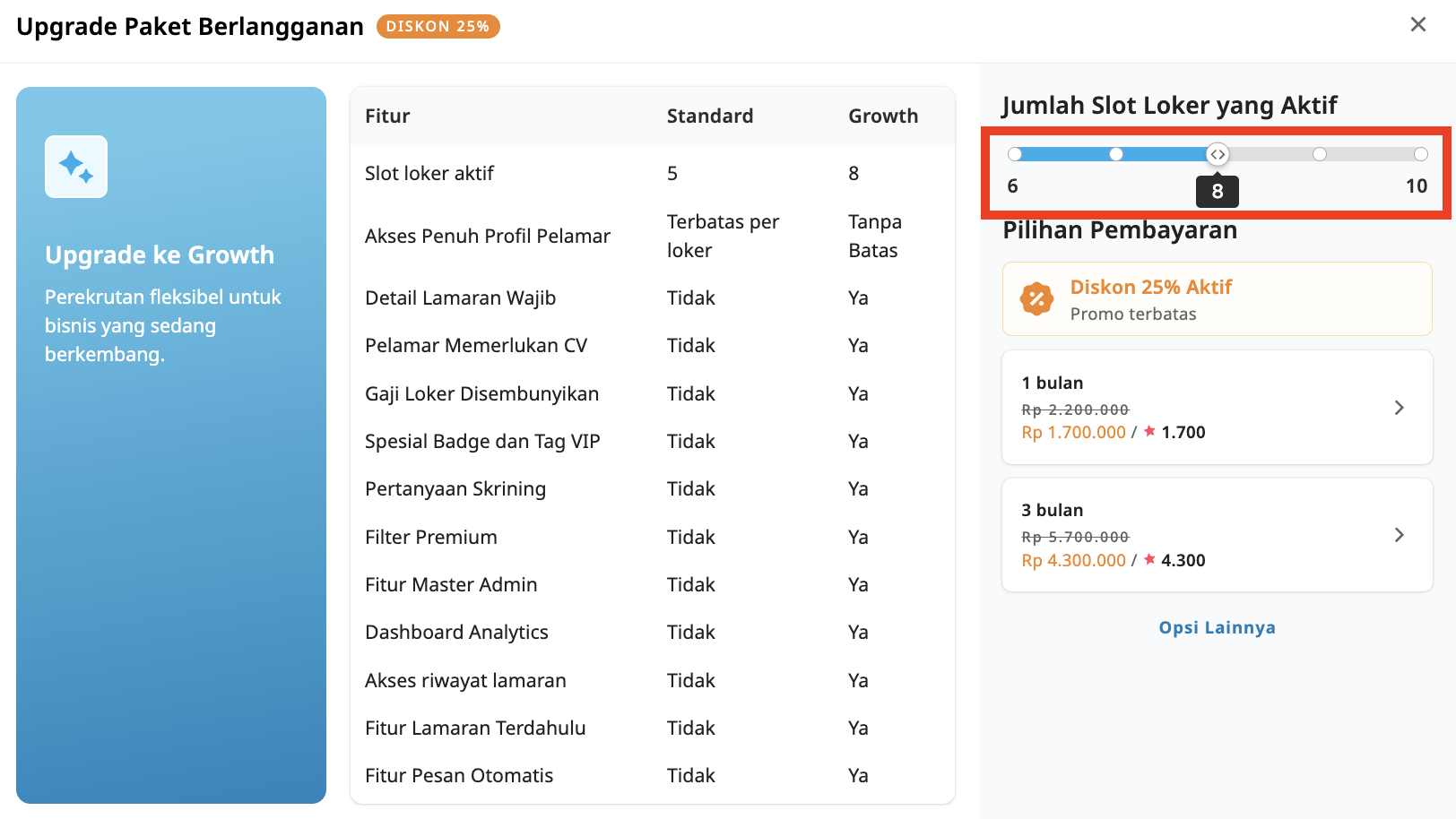Click the sparkle icon in the blue panel
This screenshot has height=819, width=1456.
click(x=76, y=166)
